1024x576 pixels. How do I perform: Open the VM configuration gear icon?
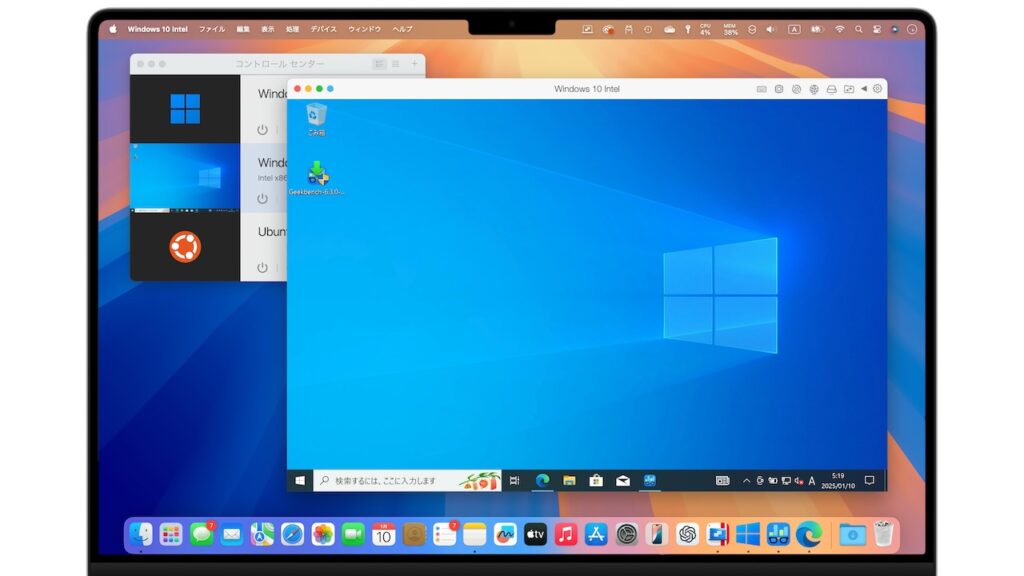pyautogui.click(x=878, y=89)
